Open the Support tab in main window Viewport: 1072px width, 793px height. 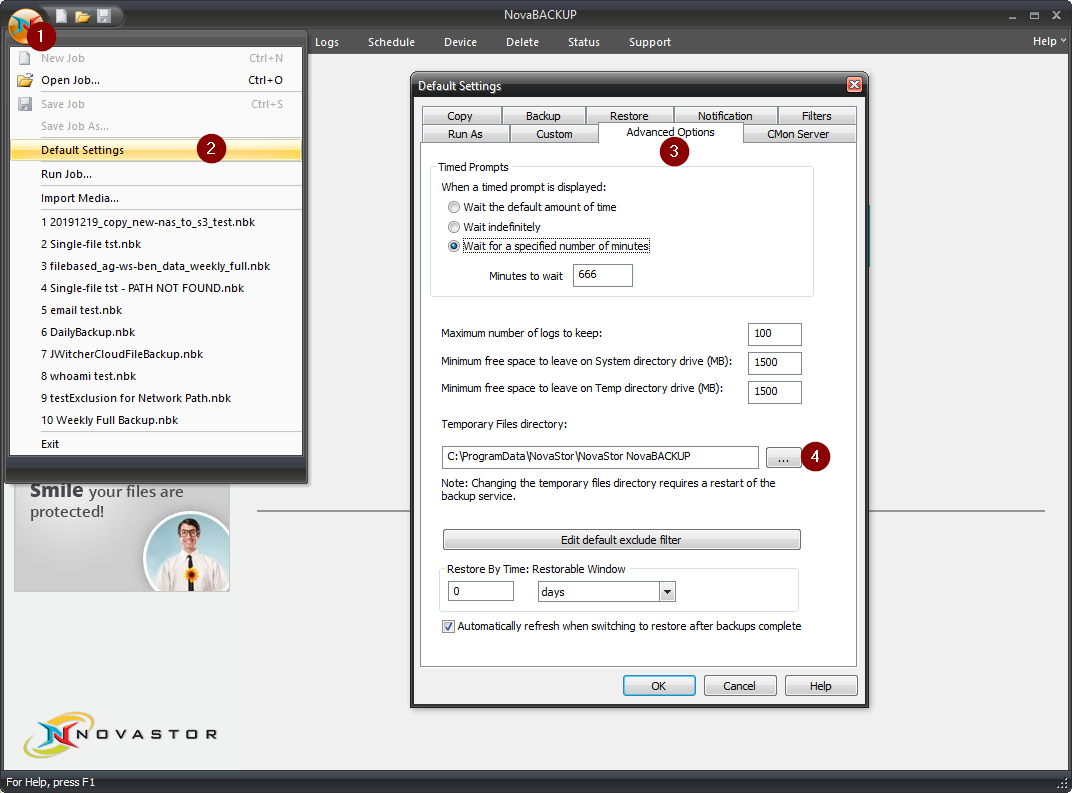pos(649,42)
